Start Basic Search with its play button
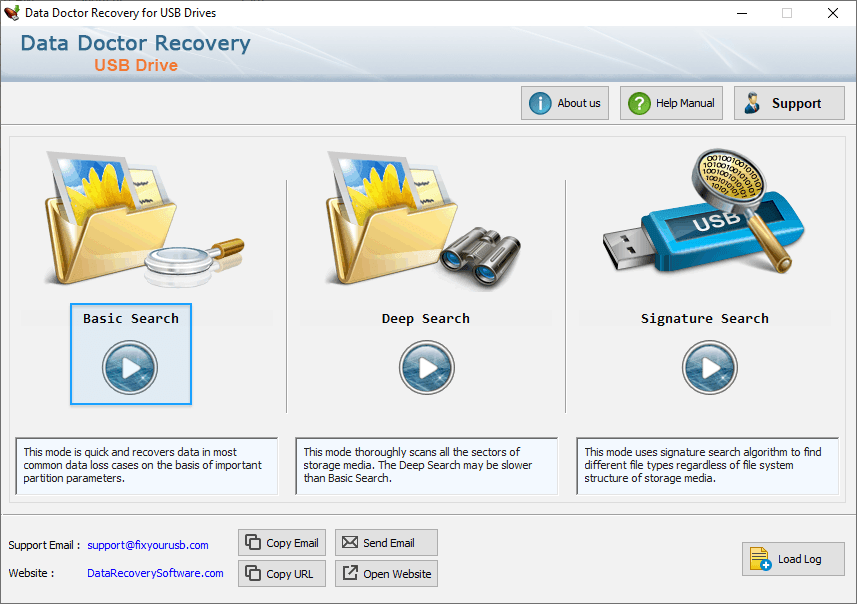Image resolution: width=857 pixels, height=604 pixels. pos(130,367)
